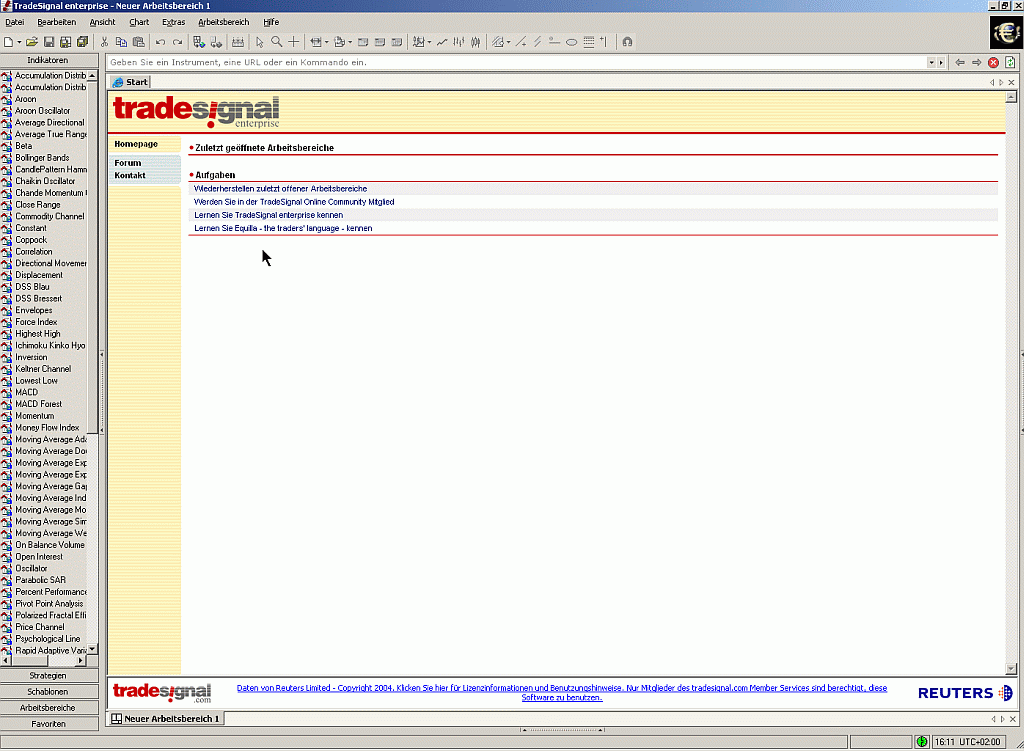This screenshot has height=751, width=1024.
Task: Click the Indikatoren panel header
Action: [x=49, y=60]
